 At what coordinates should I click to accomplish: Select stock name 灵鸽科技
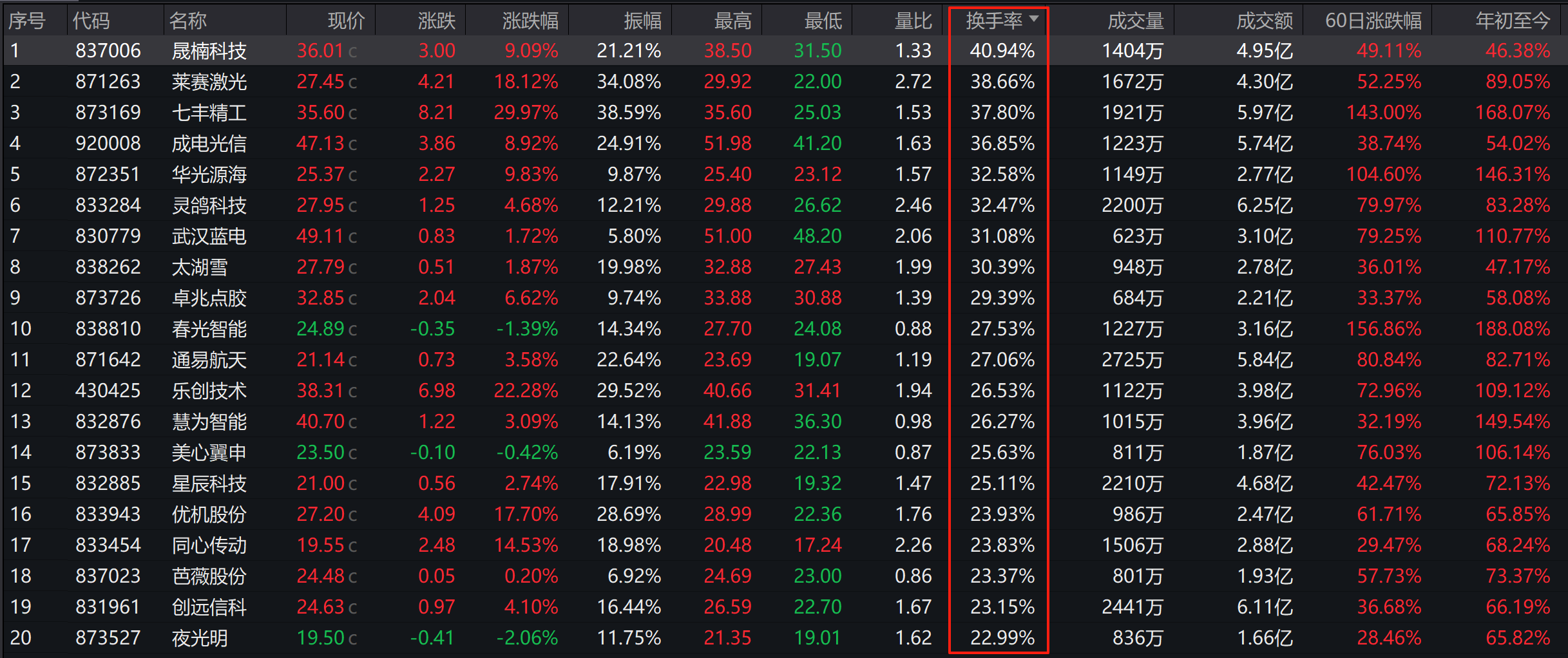(x=209, y=205)
